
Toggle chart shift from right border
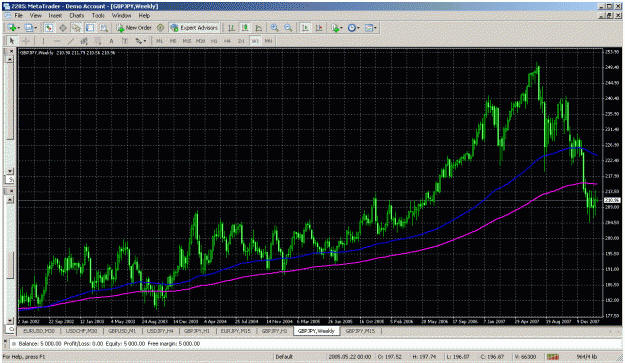(319, 28)
